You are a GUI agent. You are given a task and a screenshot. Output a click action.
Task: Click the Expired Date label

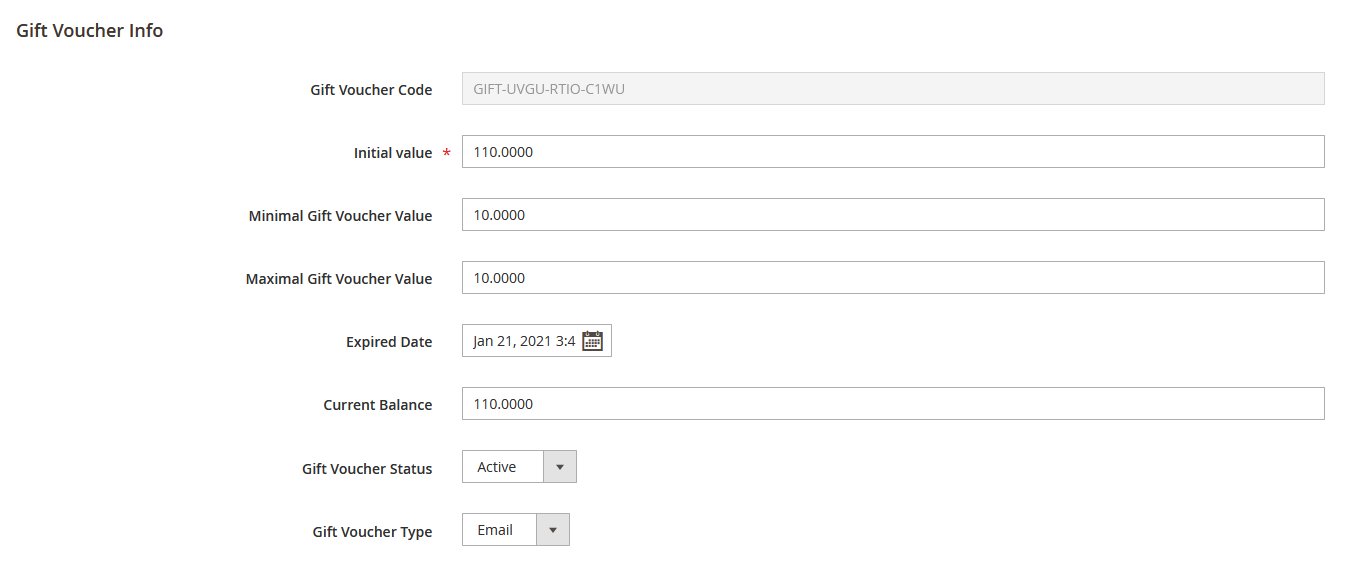(389, 342)
